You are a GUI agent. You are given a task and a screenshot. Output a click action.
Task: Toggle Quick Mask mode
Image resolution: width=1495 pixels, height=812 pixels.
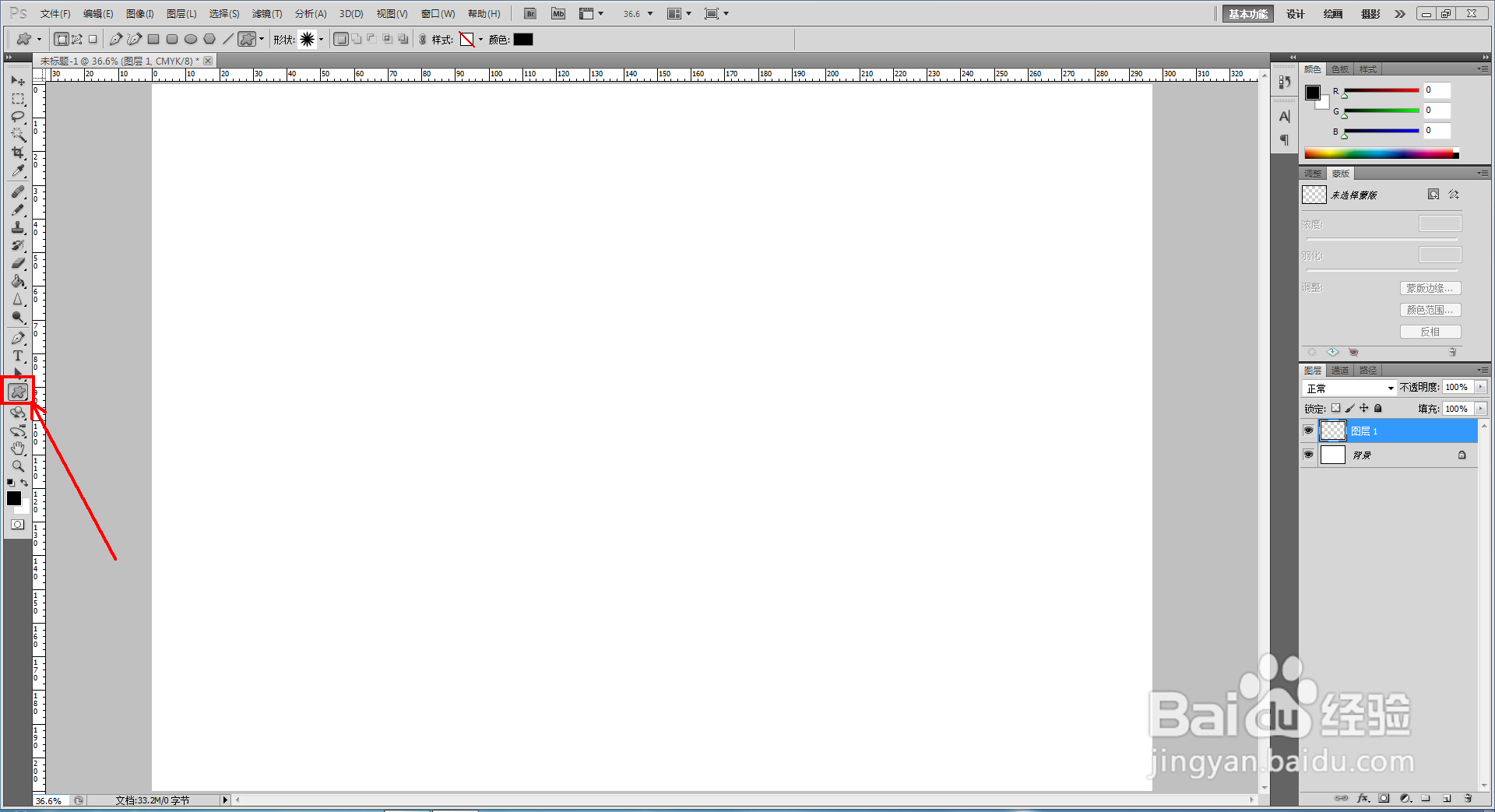tap(18, 525)
